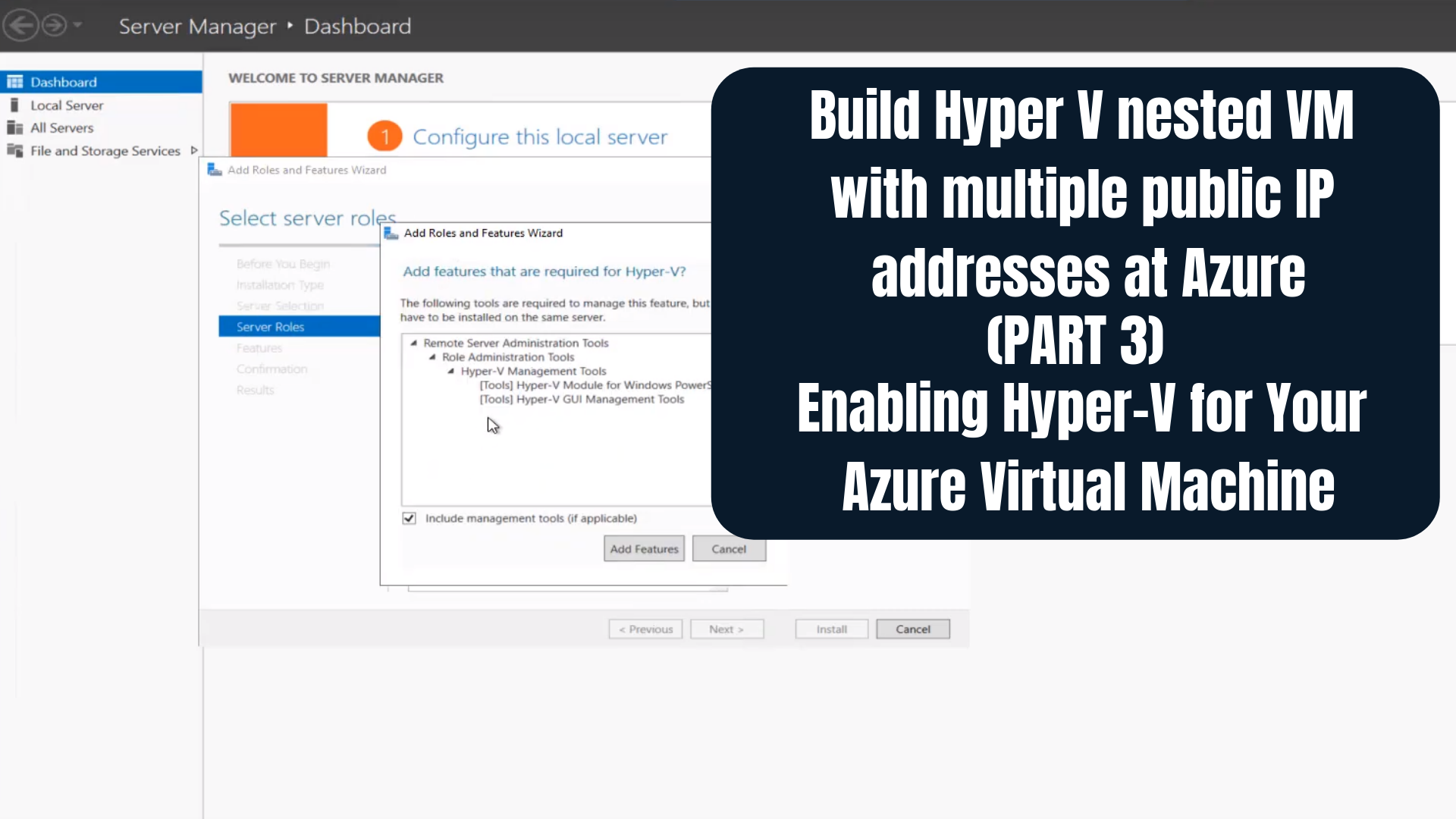Select Server Roles in wizard steps
Viewport: 1456px width, 819px height.
point(271,326)
